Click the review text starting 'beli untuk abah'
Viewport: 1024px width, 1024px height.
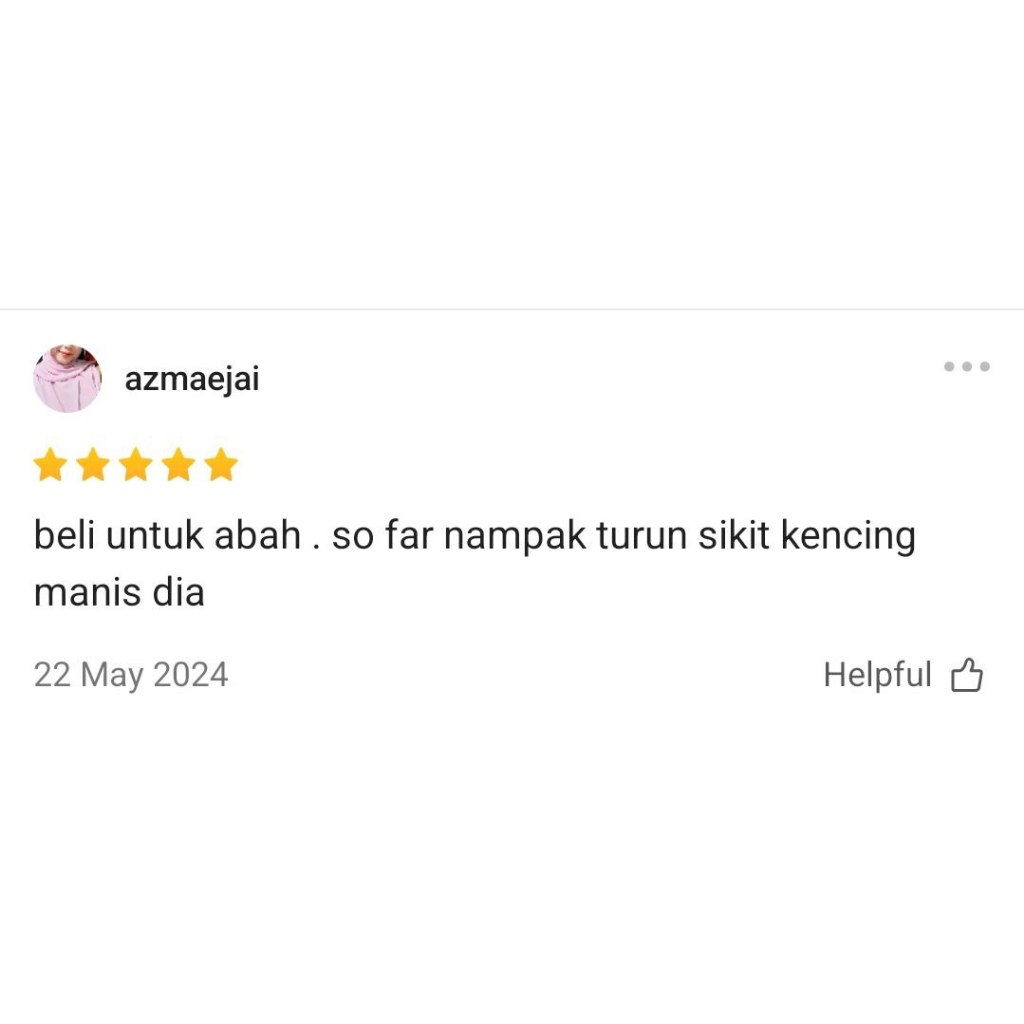coord(475,564)
